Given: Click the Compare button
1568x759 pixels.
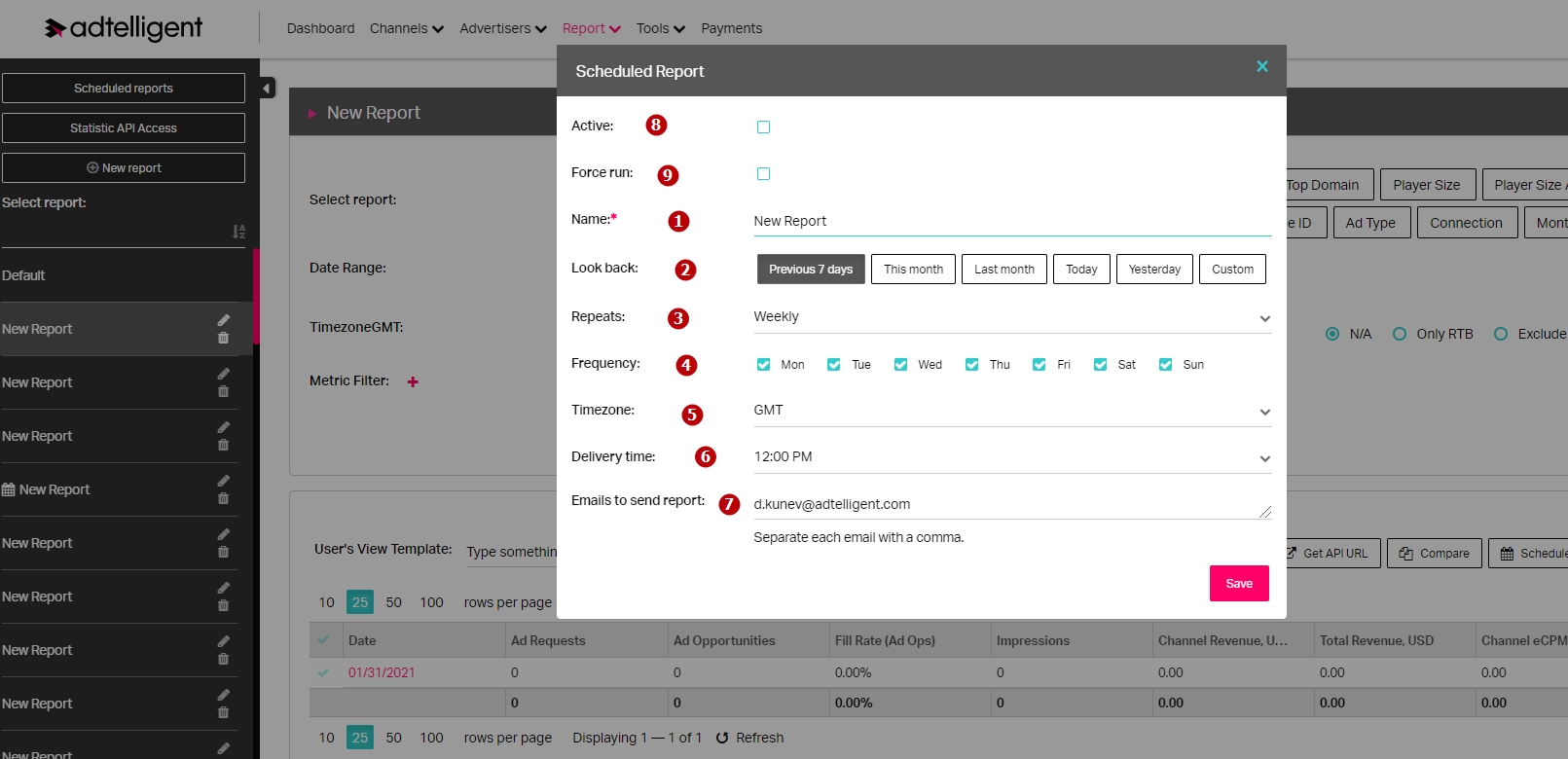Looking at the screenshot, I should coord(1435,553).
